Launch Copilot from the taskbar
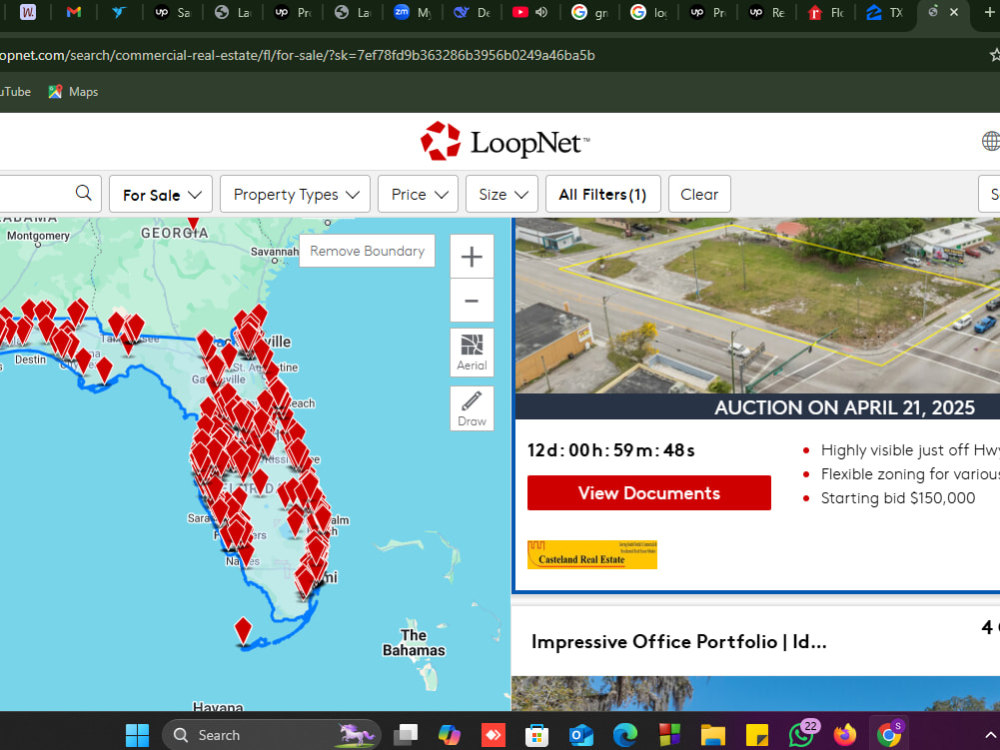 coord(450,735)
